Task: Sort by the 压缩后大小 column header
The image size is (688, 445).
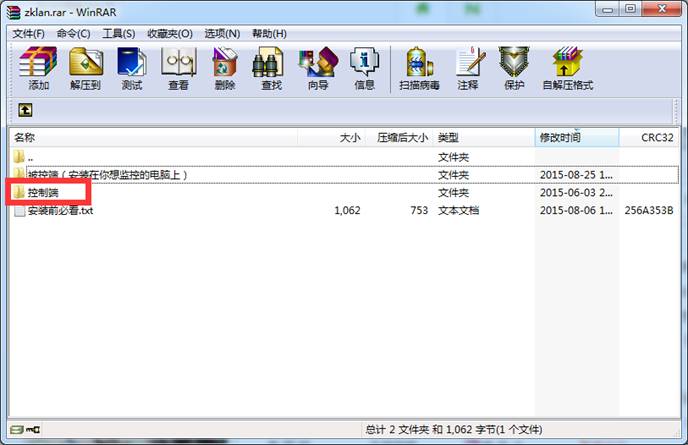Action: 399,138
